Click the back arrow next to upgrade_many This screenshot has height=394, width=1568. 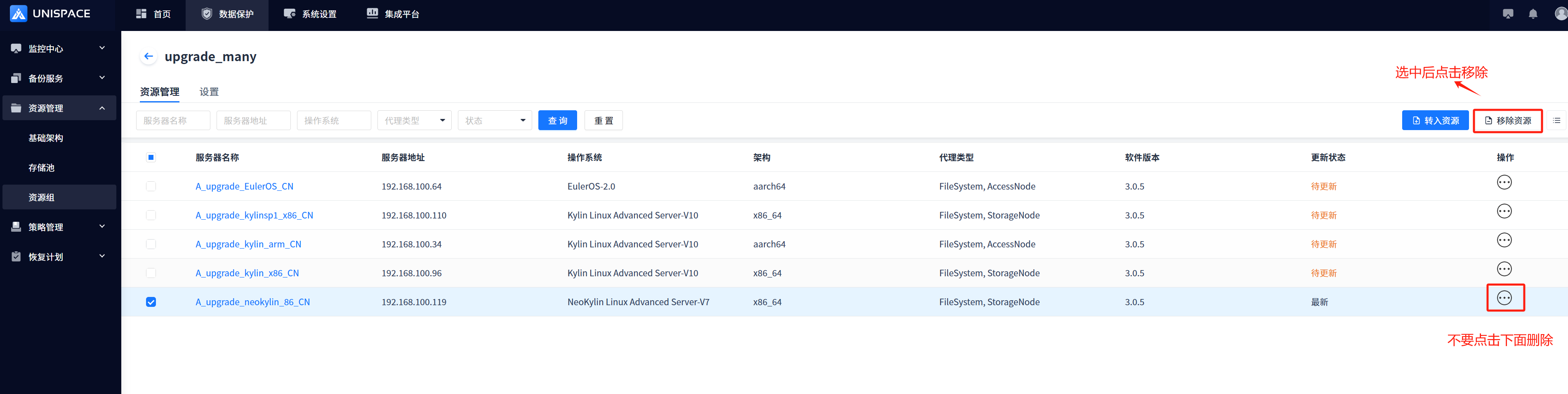click(149, 57)
